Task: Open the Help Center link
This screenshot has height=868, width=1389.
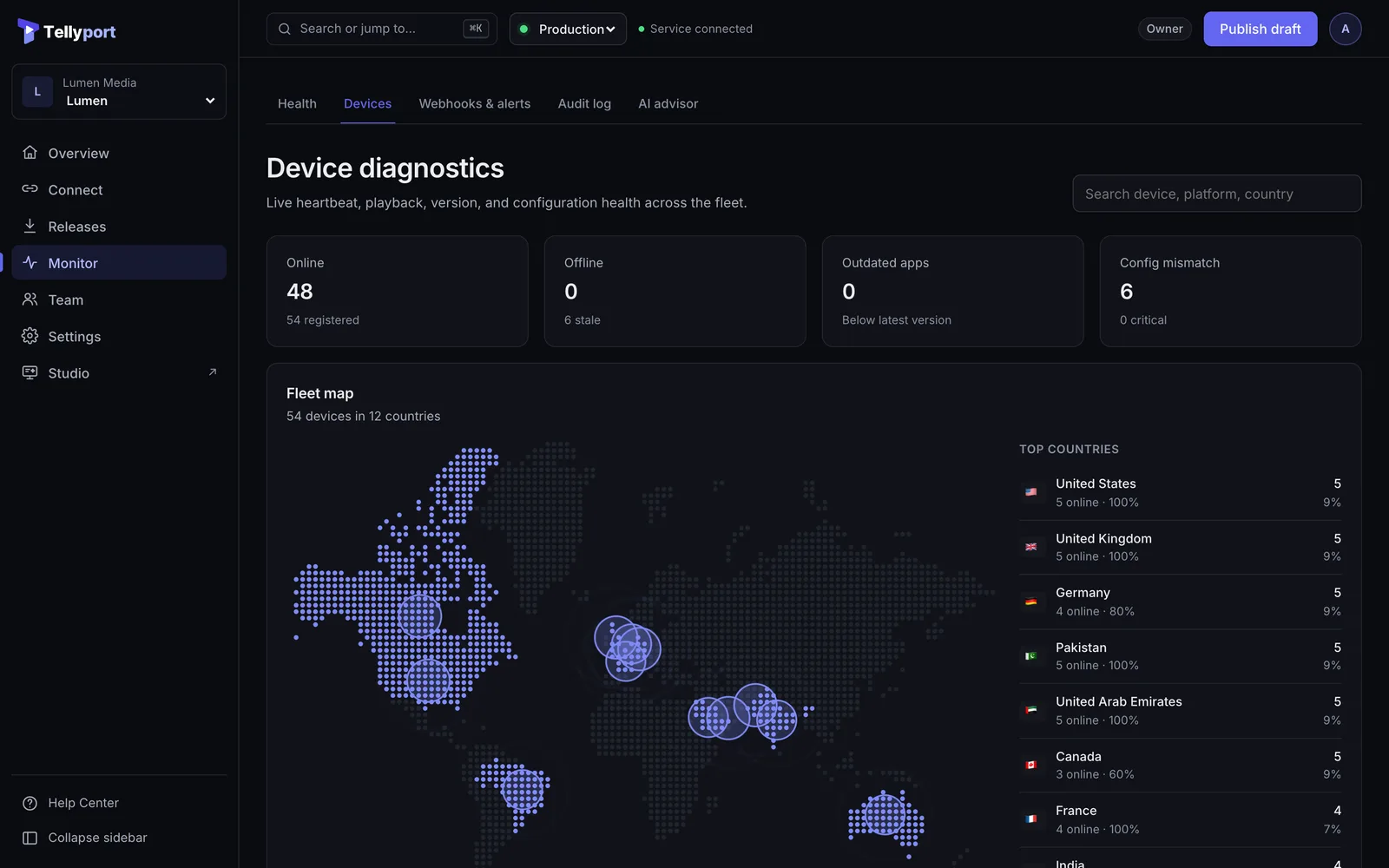Action: pos(83,803)
